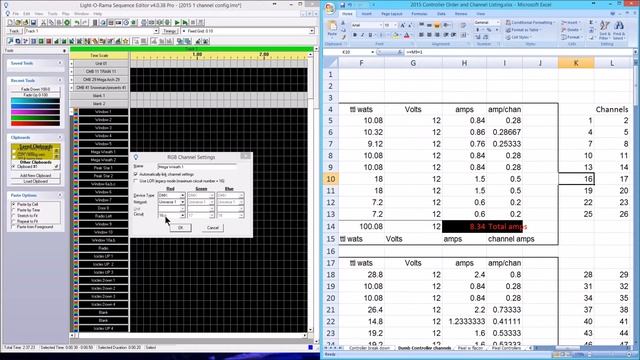This screenshot has height=360, width=640.
Task: Click the round green icon after the Paste icon
Action: coord(67,22)
